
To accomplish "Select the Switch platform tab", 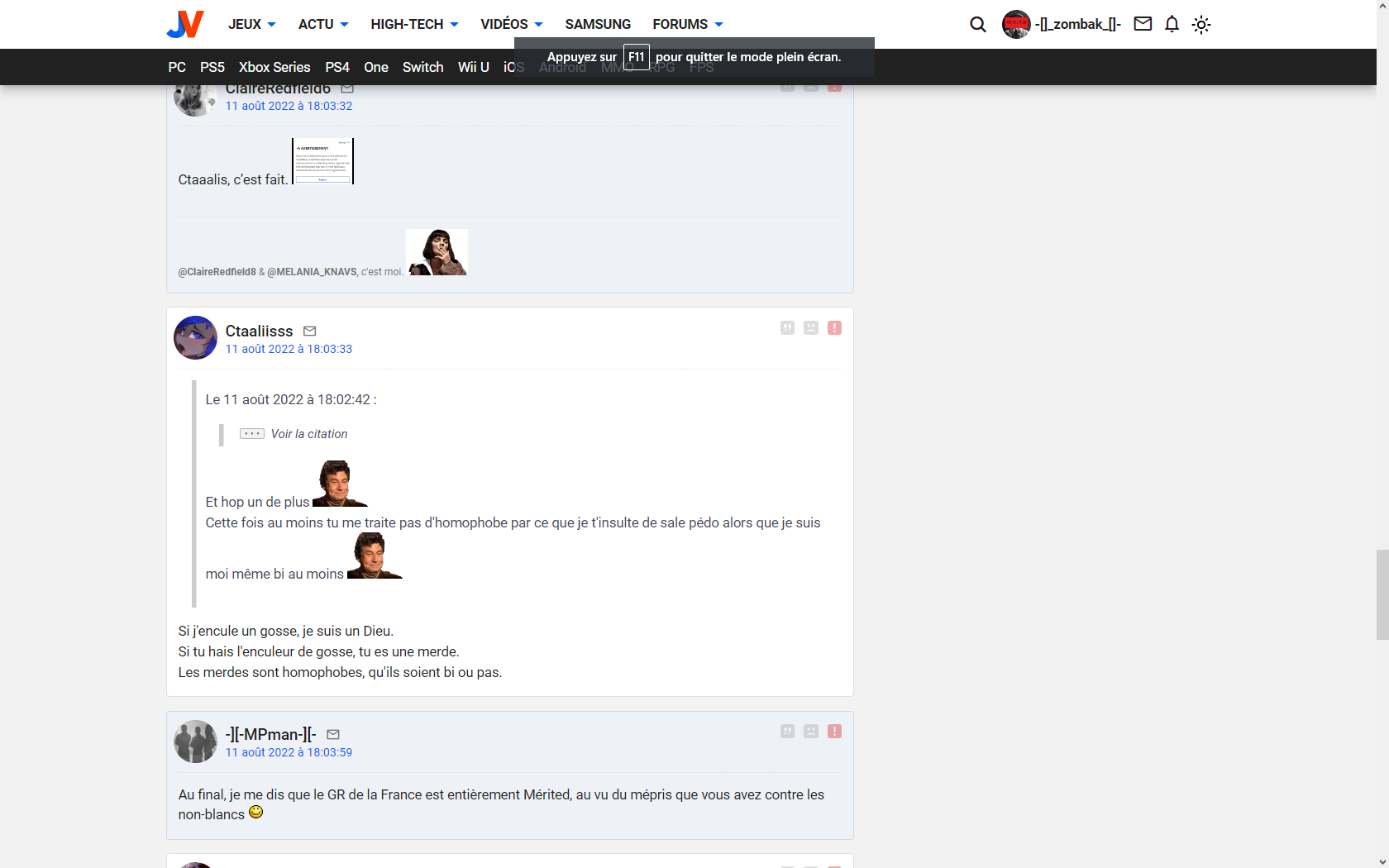I will point(423,67).
